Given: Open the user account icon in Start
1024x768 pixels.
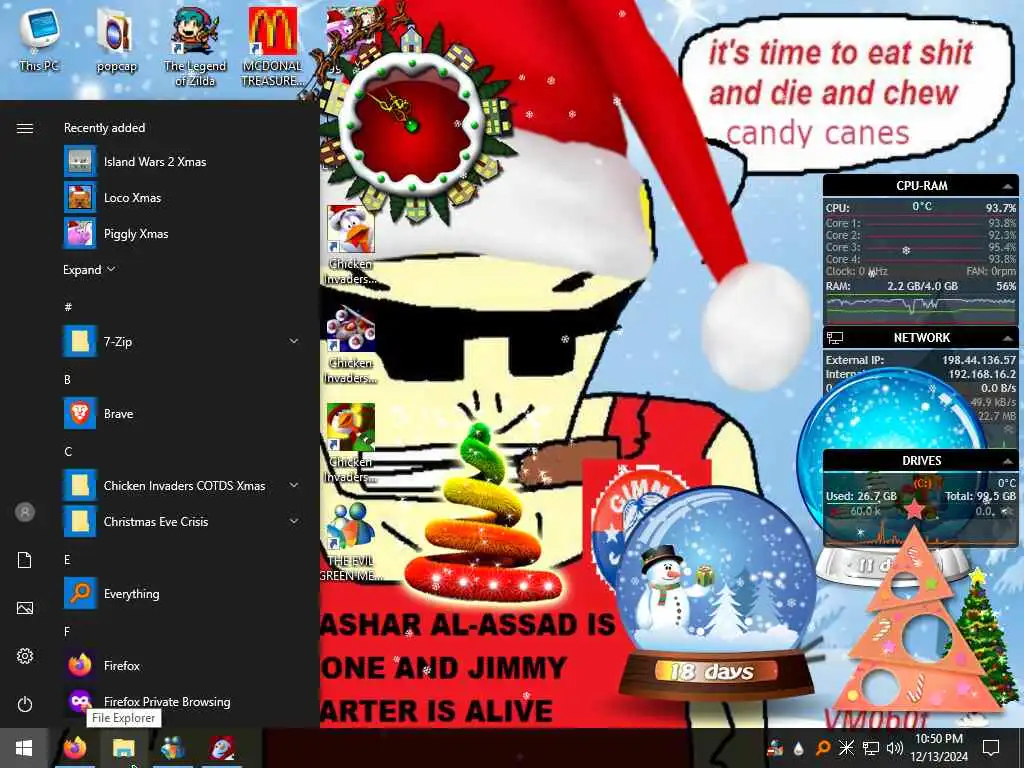Looking at the screenshot, I should click(25, 512).
